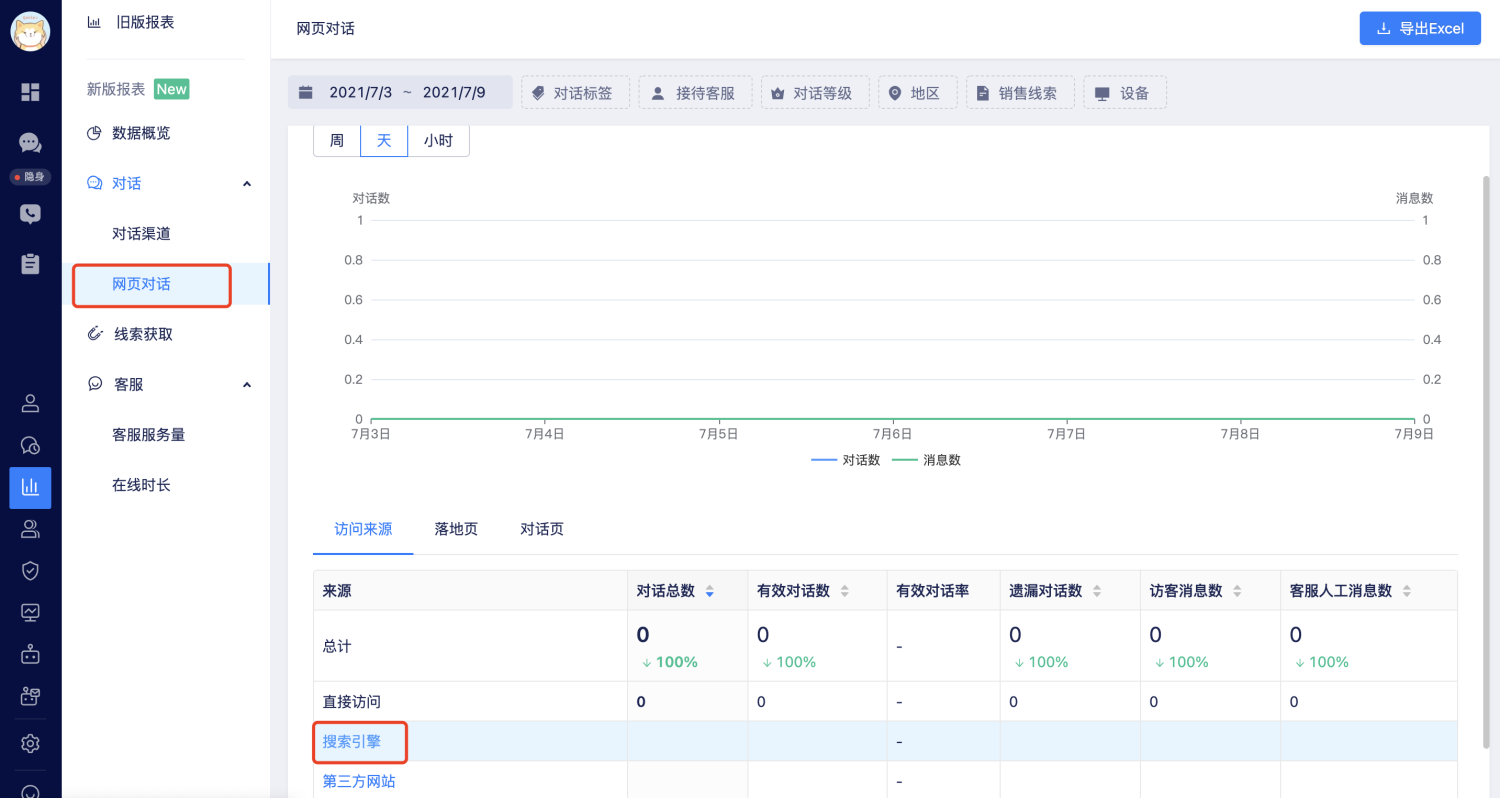Click the 7月6日 point on the chart axis
1500x798 pixels.
click(x=892, y=434)
